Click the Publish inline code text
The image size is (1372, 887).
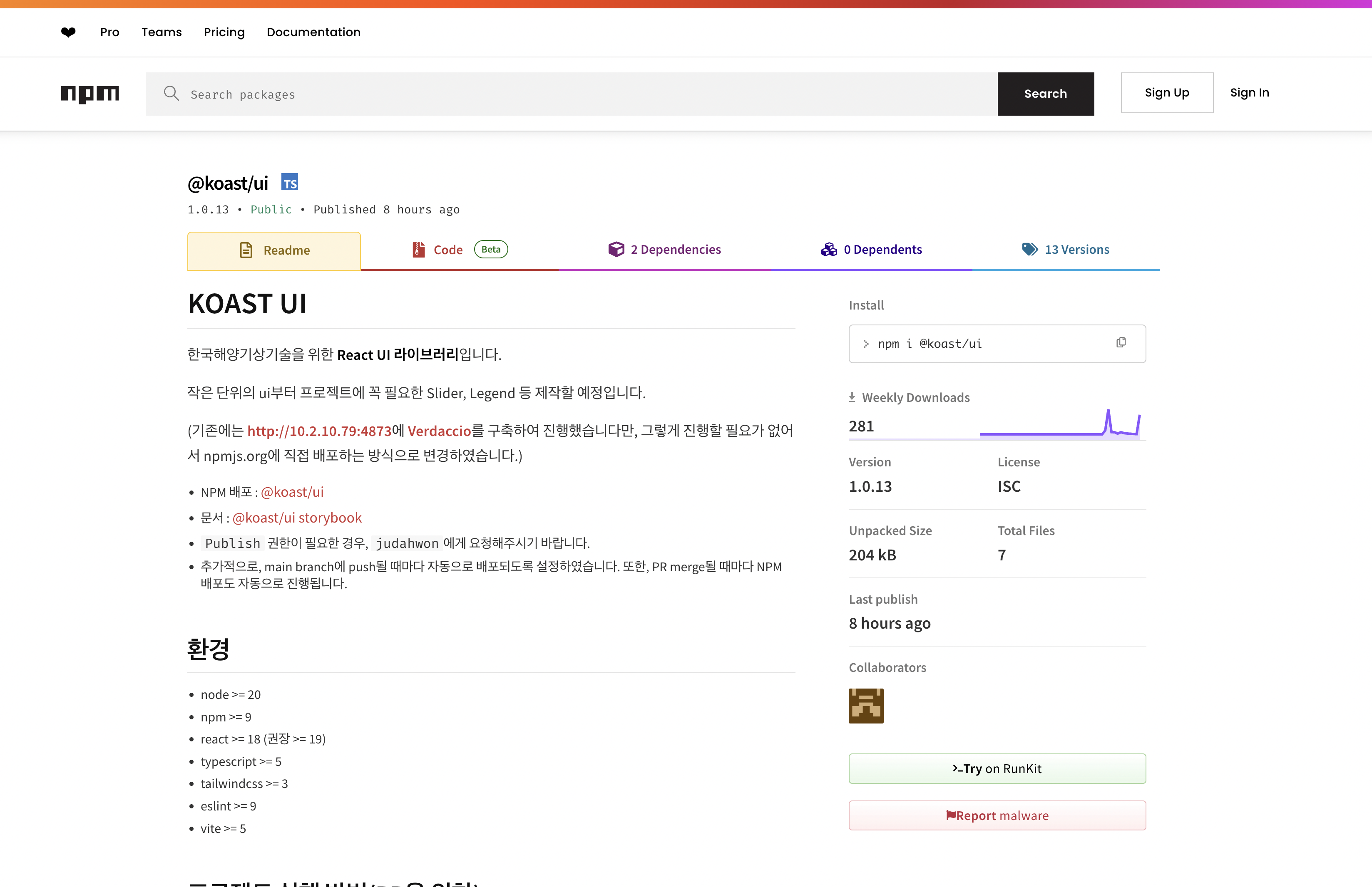coord(233,543)
